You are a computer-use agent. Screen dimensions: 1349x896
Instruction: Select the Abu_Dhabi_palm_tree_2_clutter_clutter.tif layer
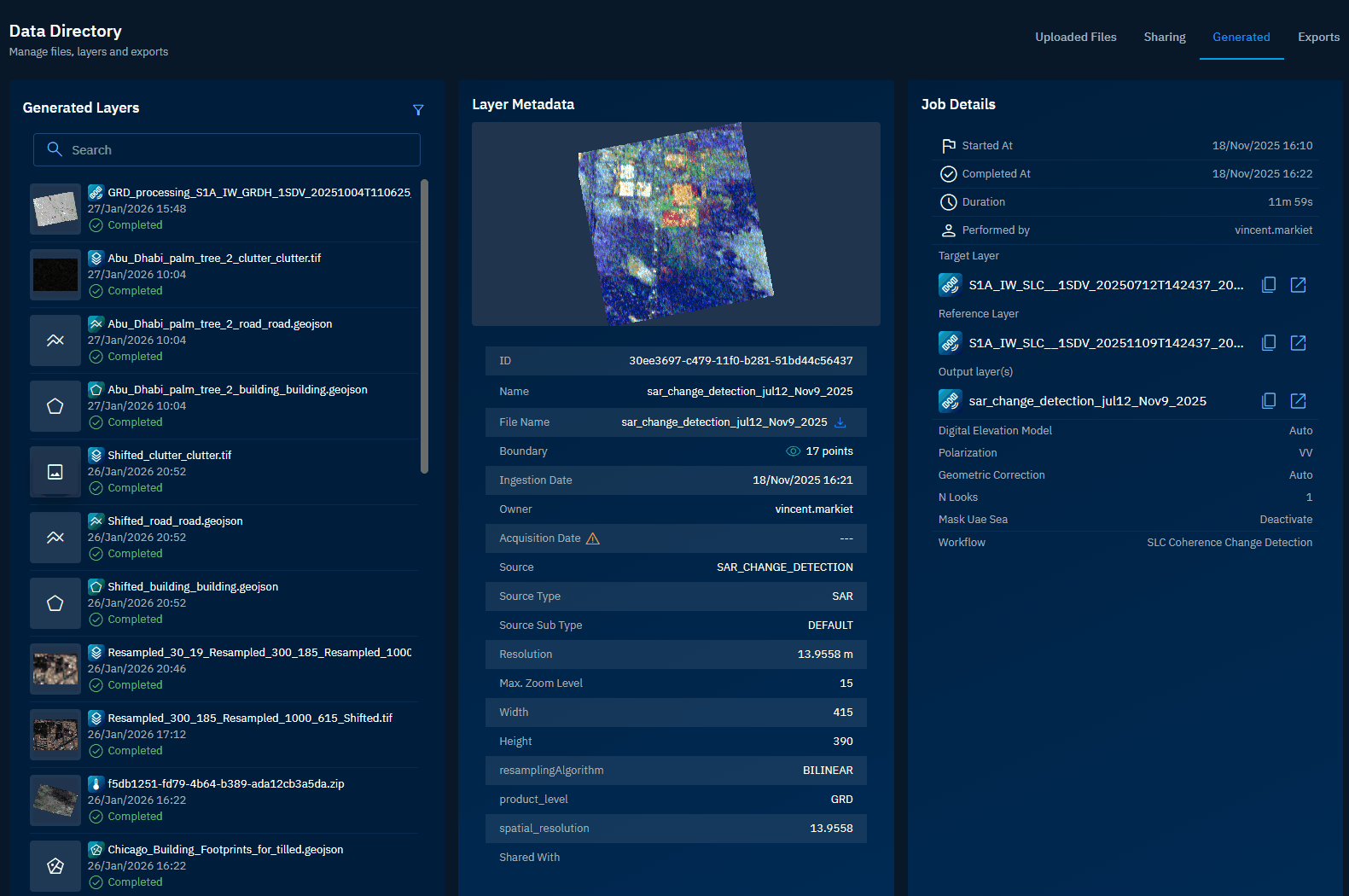[214, 259]
